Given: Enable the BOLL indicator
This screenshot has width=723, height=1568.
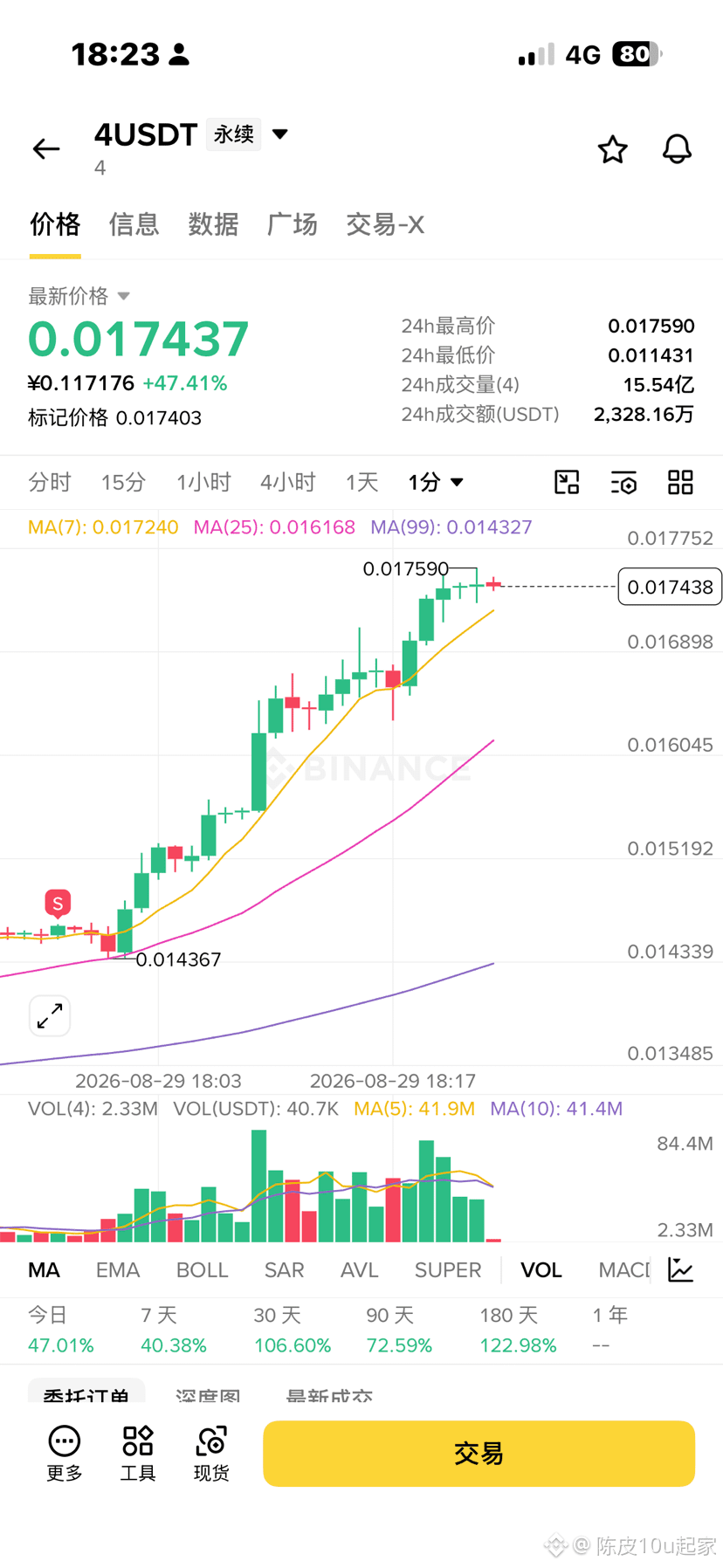Looking at the screenshot, I should [202, 1270].
